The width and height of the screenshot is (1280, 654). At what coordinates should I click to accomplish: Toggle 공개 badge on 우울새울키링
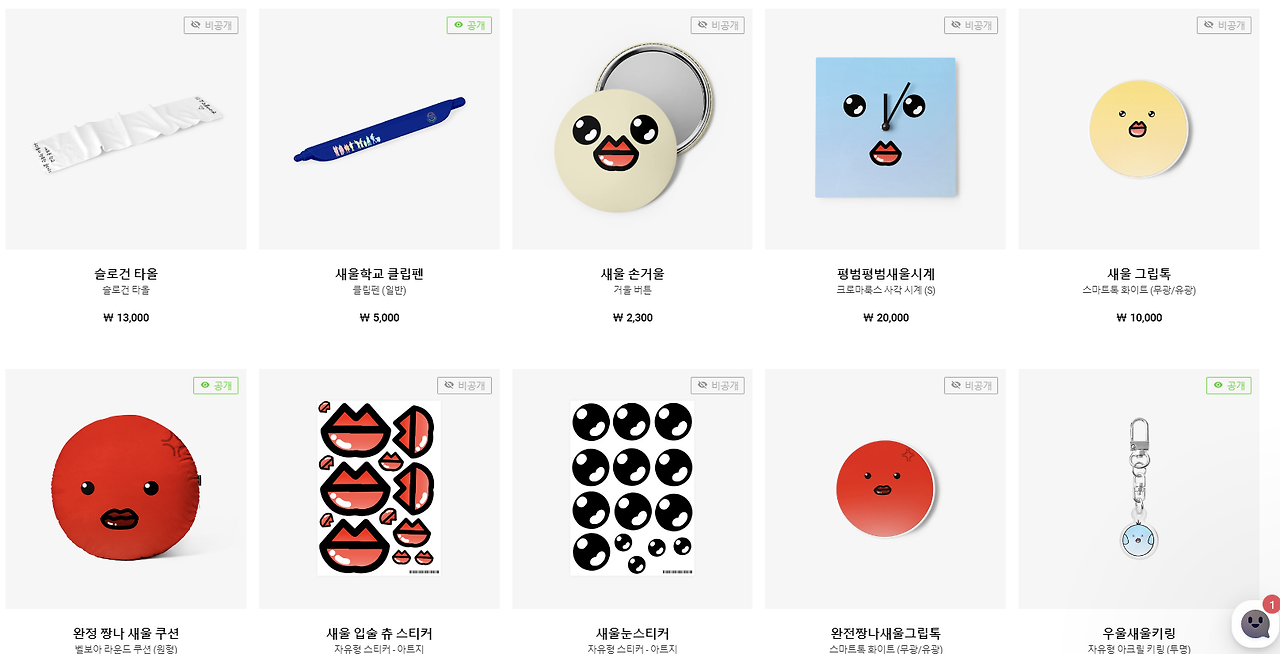pyautogui.click(x=1229, y=385)
